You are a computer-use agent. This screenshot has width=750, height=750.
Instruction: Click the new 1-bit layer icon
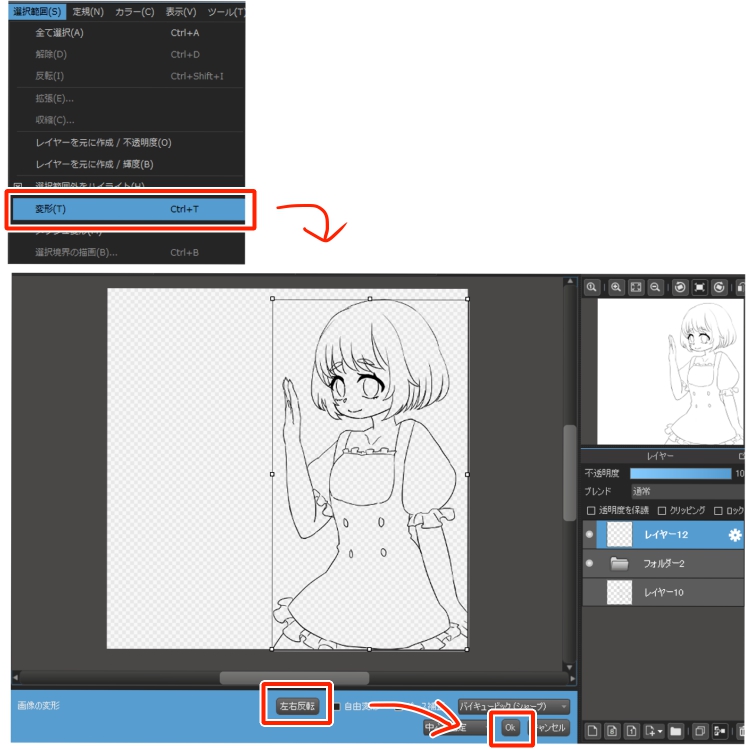pos(631,731)
